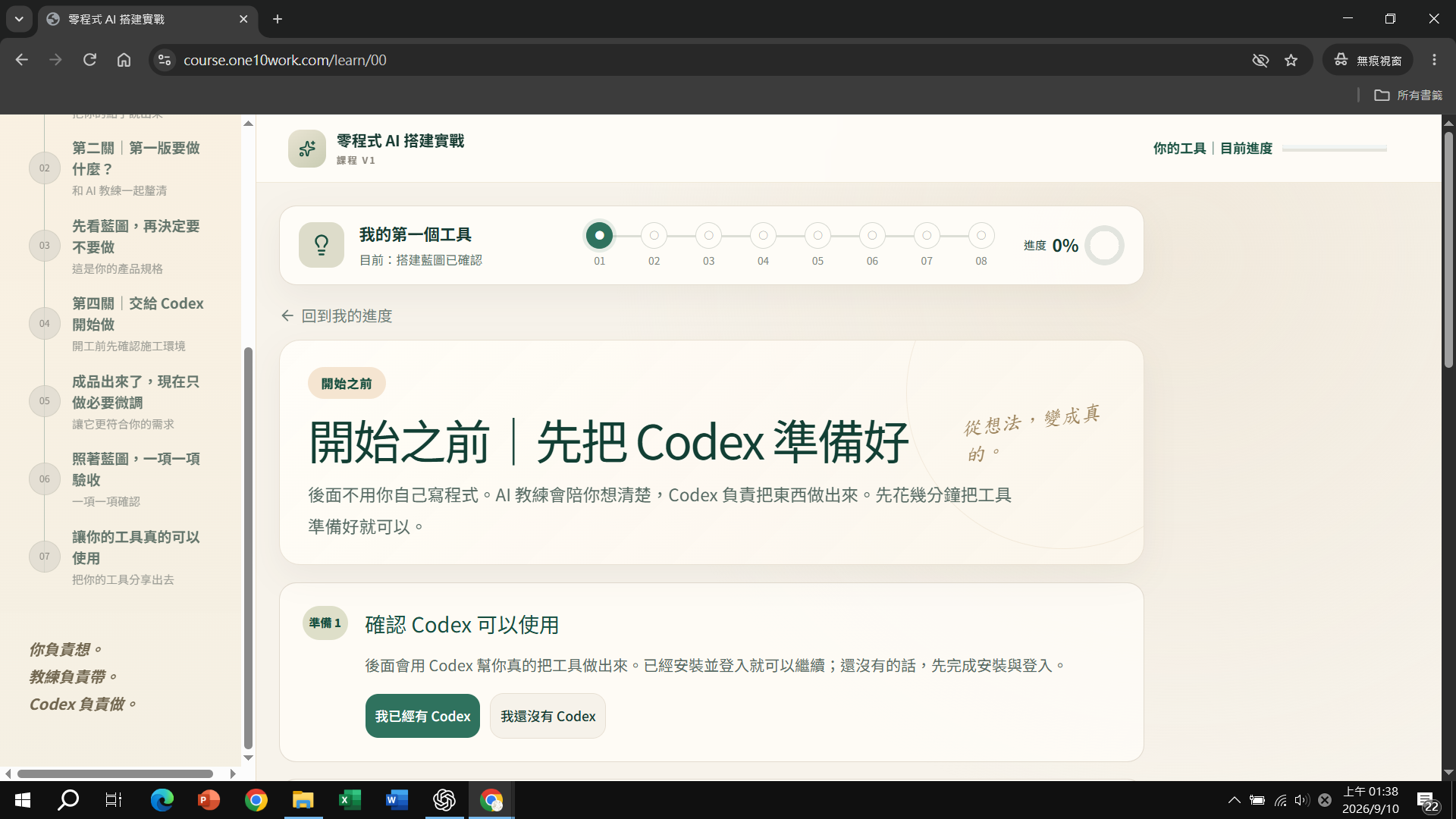Click the 開始之前 badge
The image size is (1456, 819).
[347, 384]
